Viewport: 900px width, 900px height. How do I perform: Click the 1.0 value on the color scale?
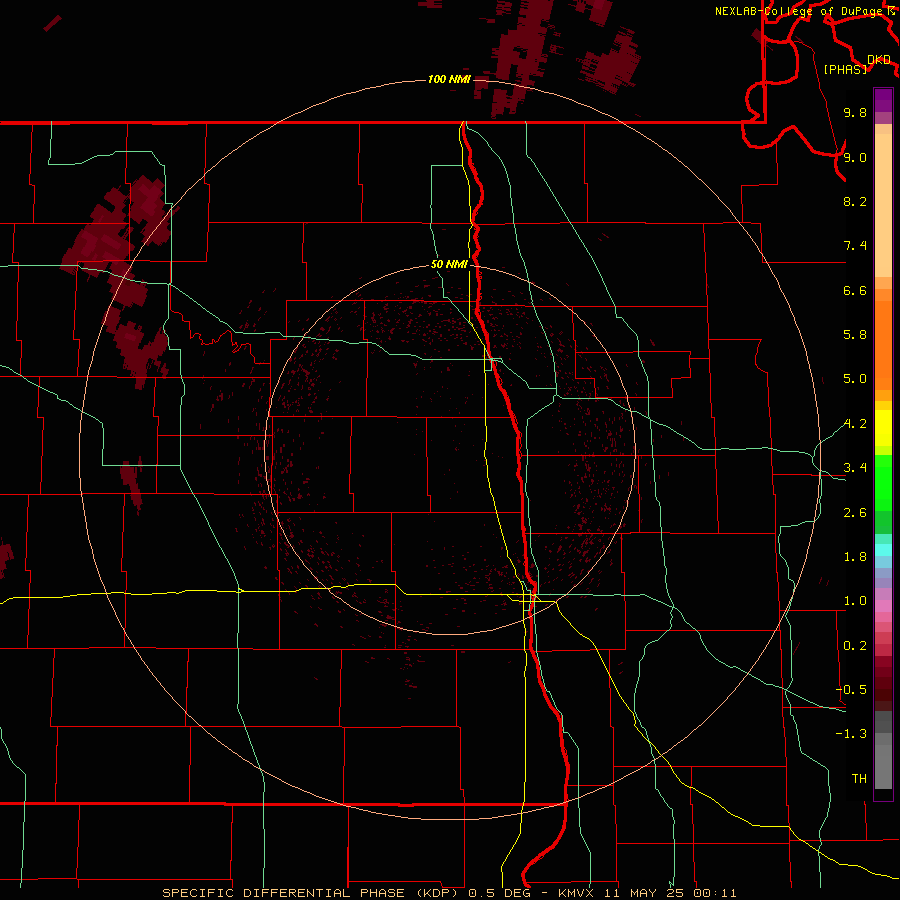tap(855, 601)
